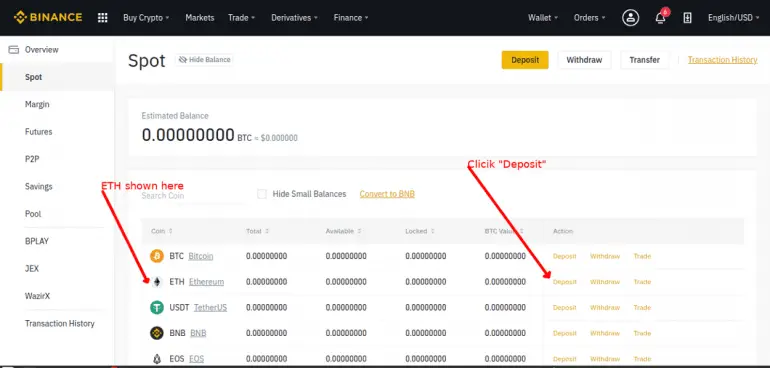Click Withdraw in the ETH row
770x368 pixels.
point(605,282)
